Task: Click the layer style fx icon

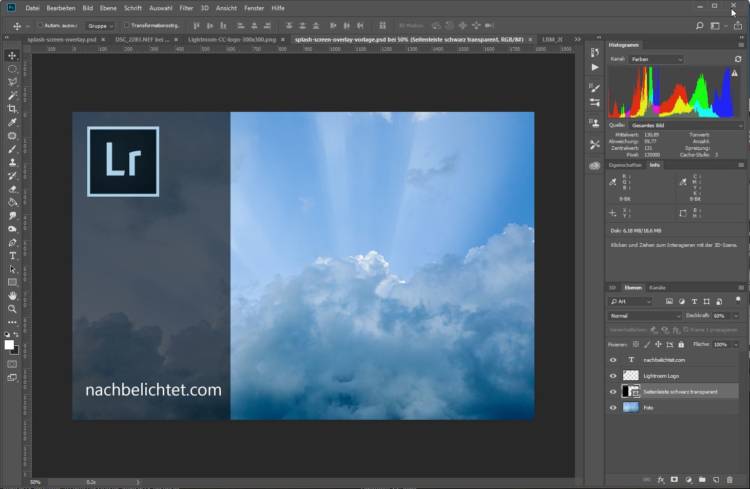Action: coord(660,479)
